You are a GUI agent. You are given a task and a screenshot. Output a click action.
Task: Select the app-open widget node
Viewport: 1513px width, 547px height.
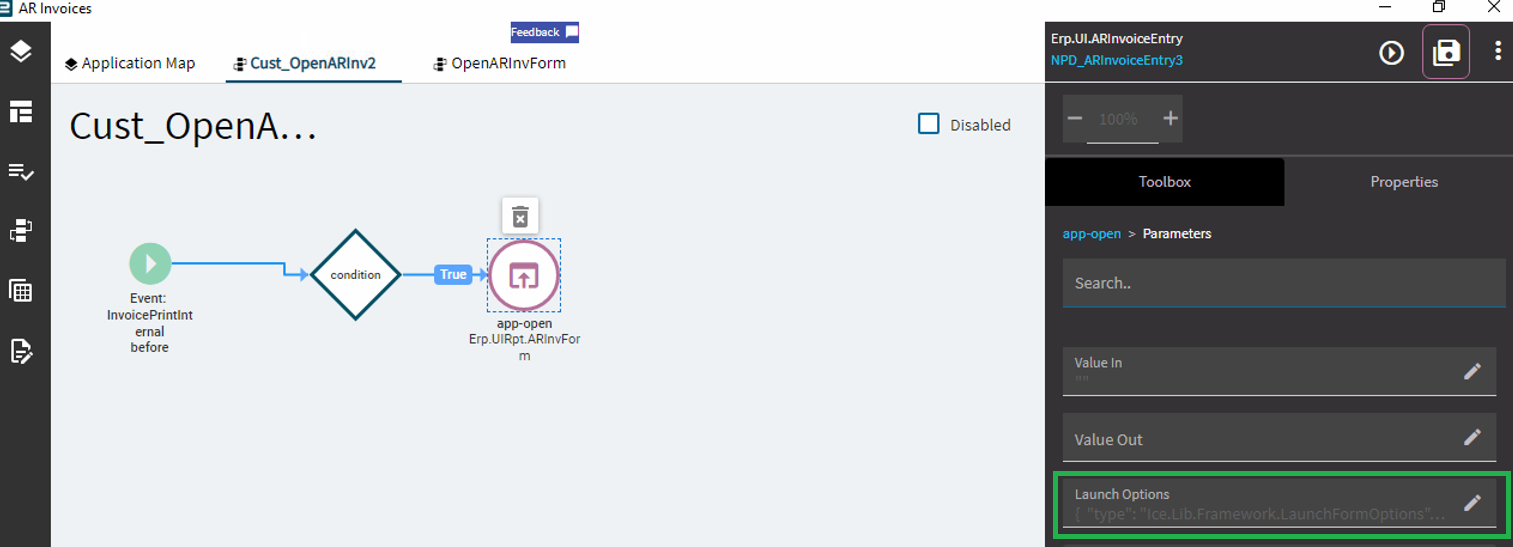point(524,275)
